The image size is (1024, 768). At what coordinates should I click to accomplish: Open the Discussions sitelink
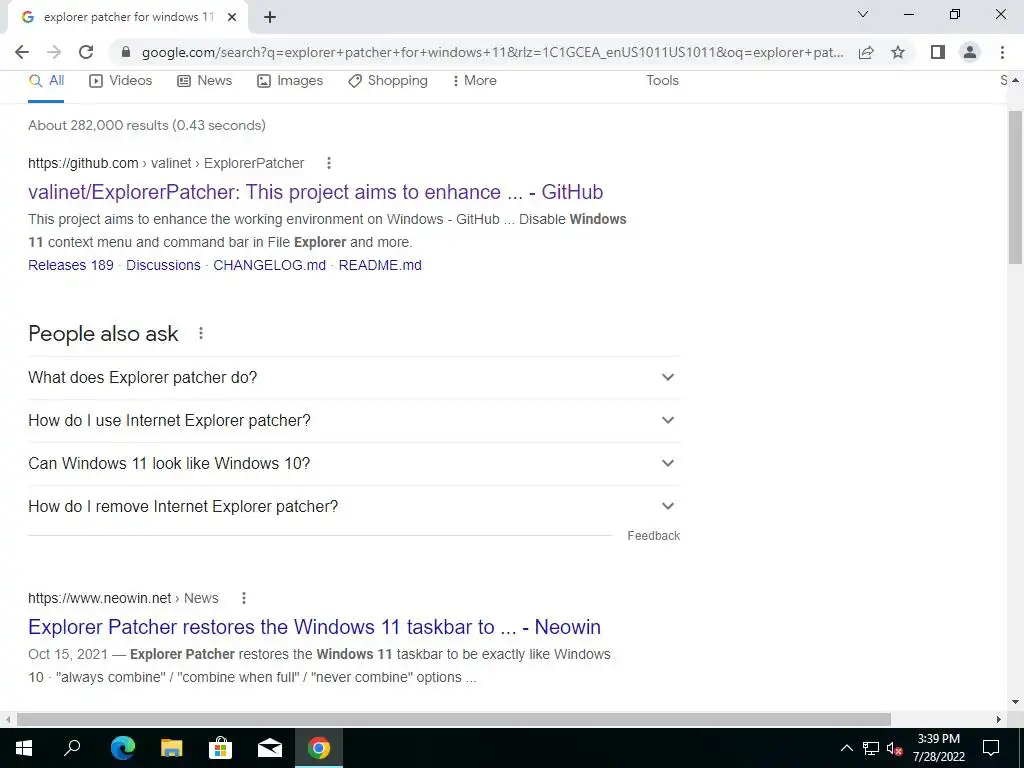point(163,265)
